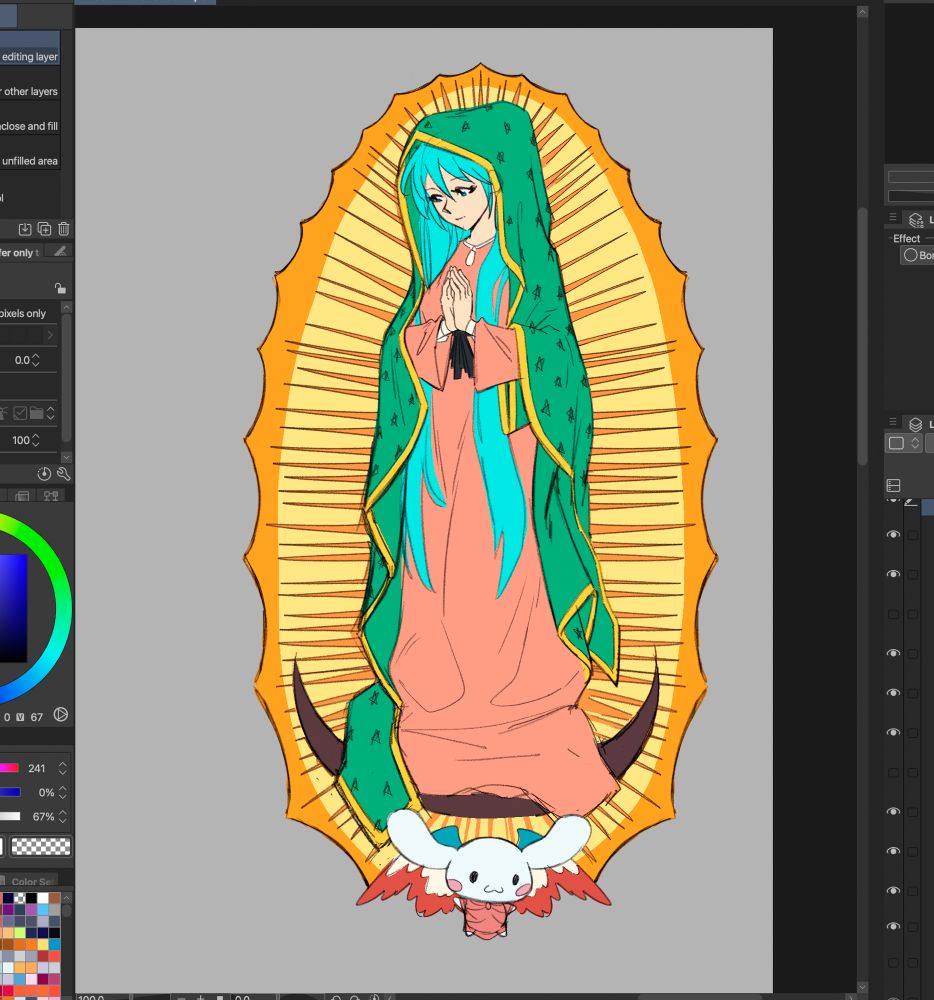Click the 100 value stepper arrows
The image size is (934, 1000).
point(36,440)
